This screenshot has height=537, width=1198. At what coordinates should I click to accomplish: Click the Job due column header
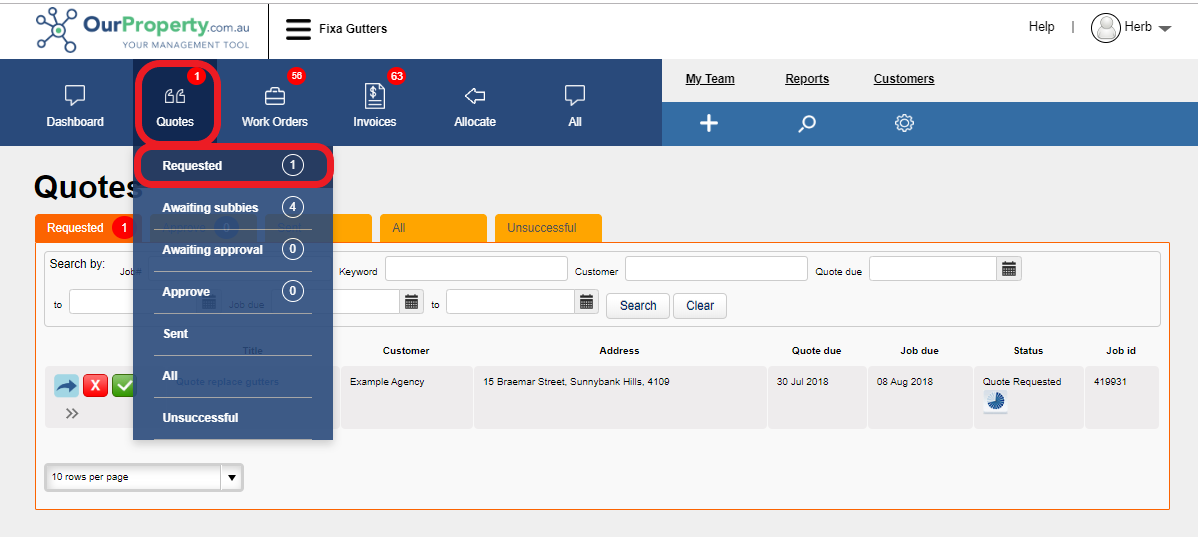(x=919, y=351)
